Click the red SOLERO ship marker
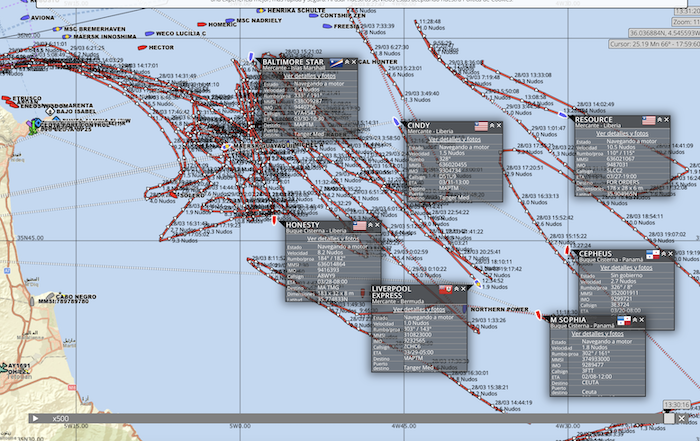Screen dimensions: 700x441 pos(174,195)
